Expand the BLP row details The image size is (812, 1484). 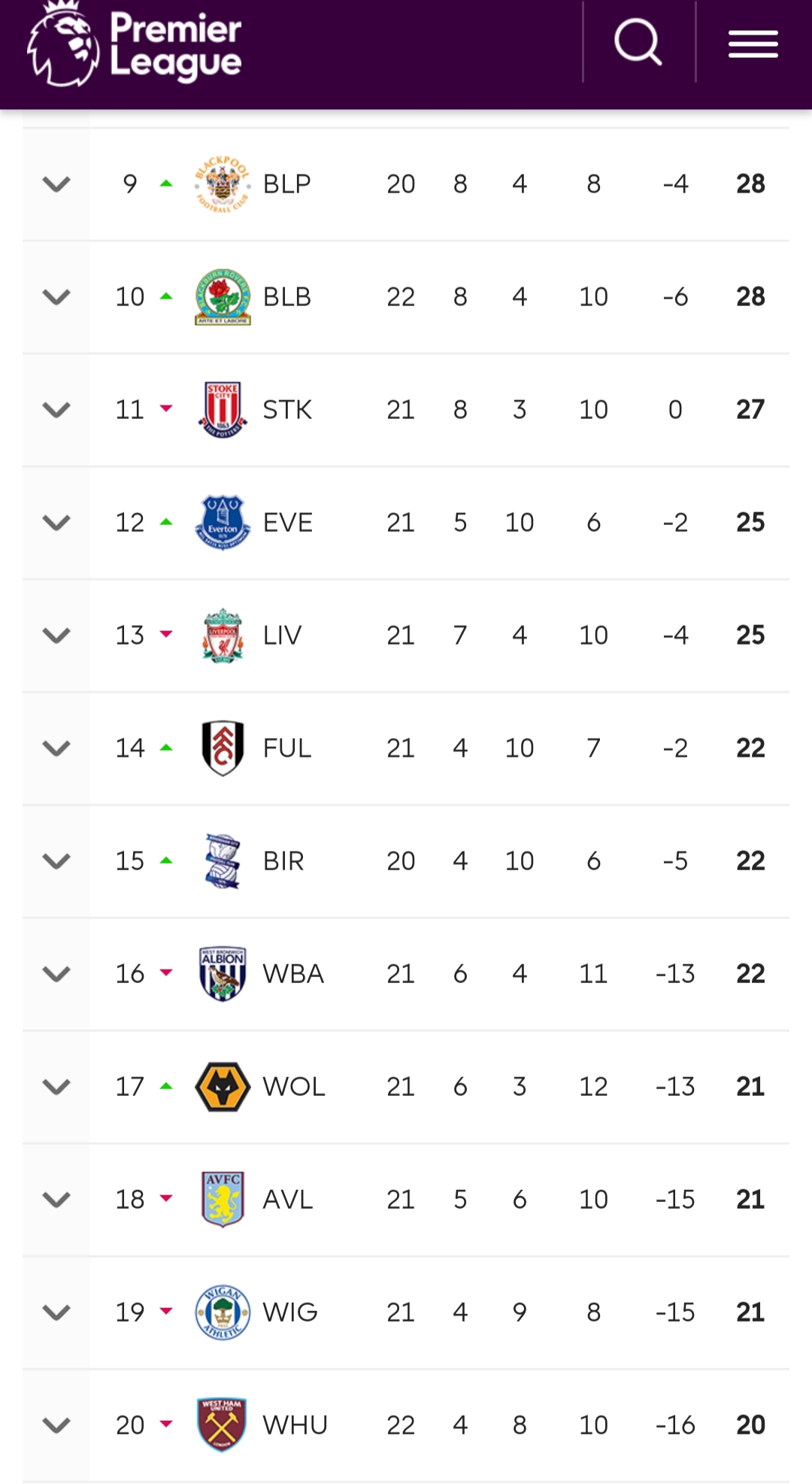56,184
